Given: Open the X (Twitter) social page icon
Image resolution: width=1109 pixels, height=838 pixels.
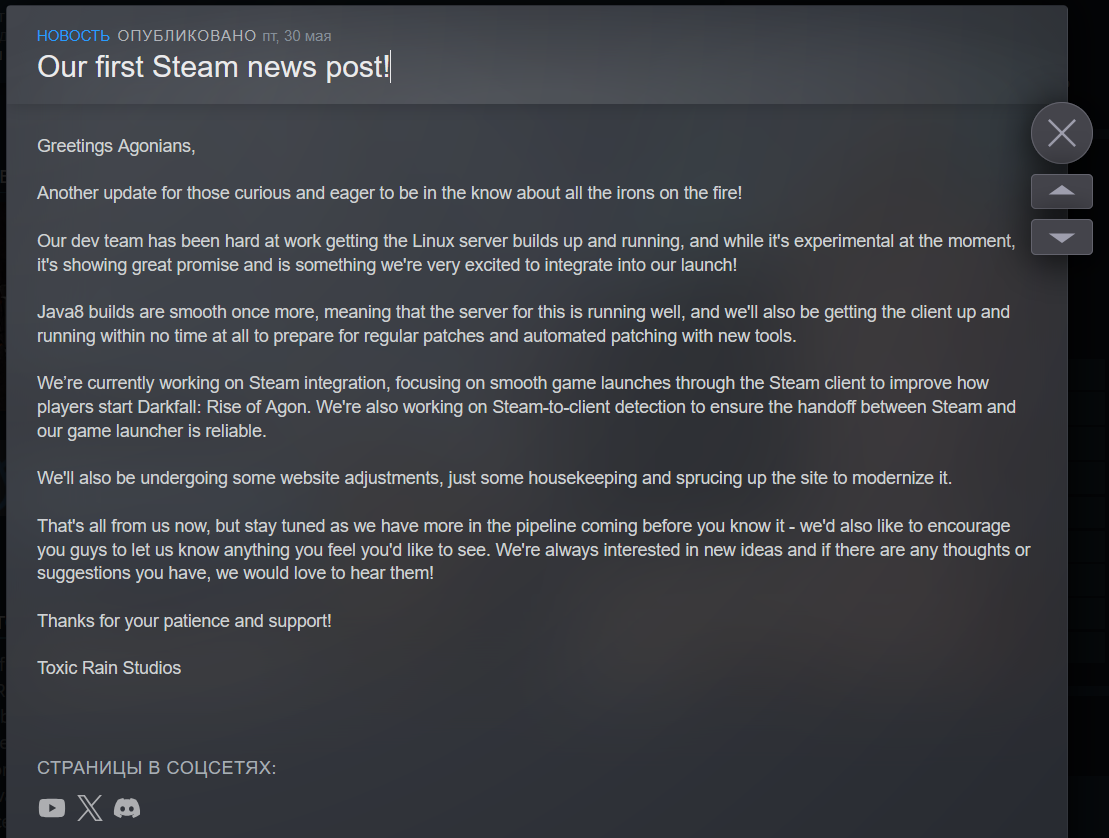Looking at the screenshot, I should (x=90, y=808).
